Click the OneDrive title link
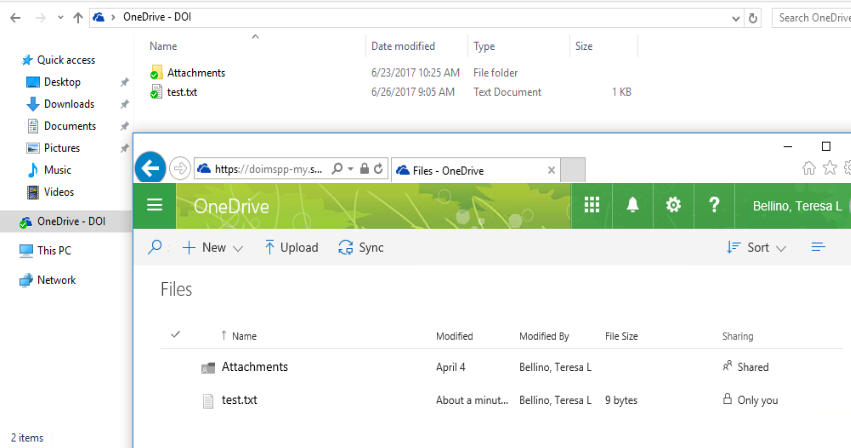 tap(231, 206)
